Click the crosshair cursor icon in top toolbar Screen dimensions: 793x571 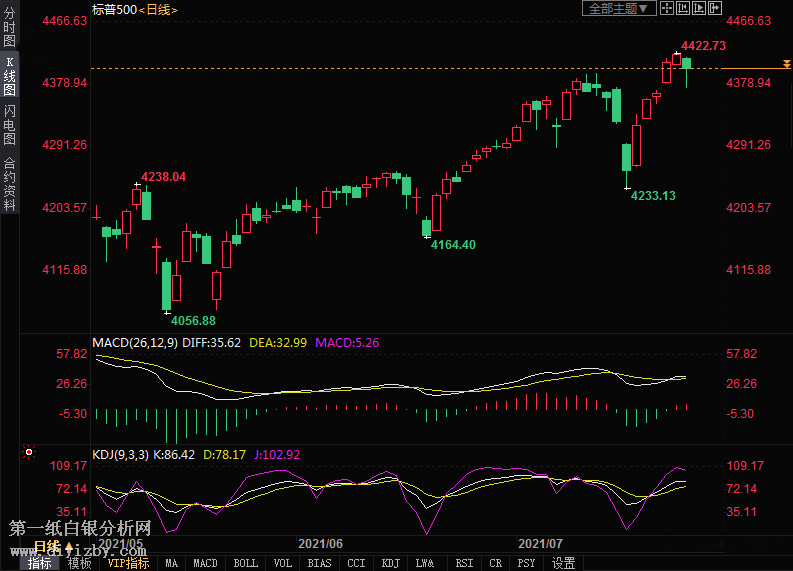667,8
